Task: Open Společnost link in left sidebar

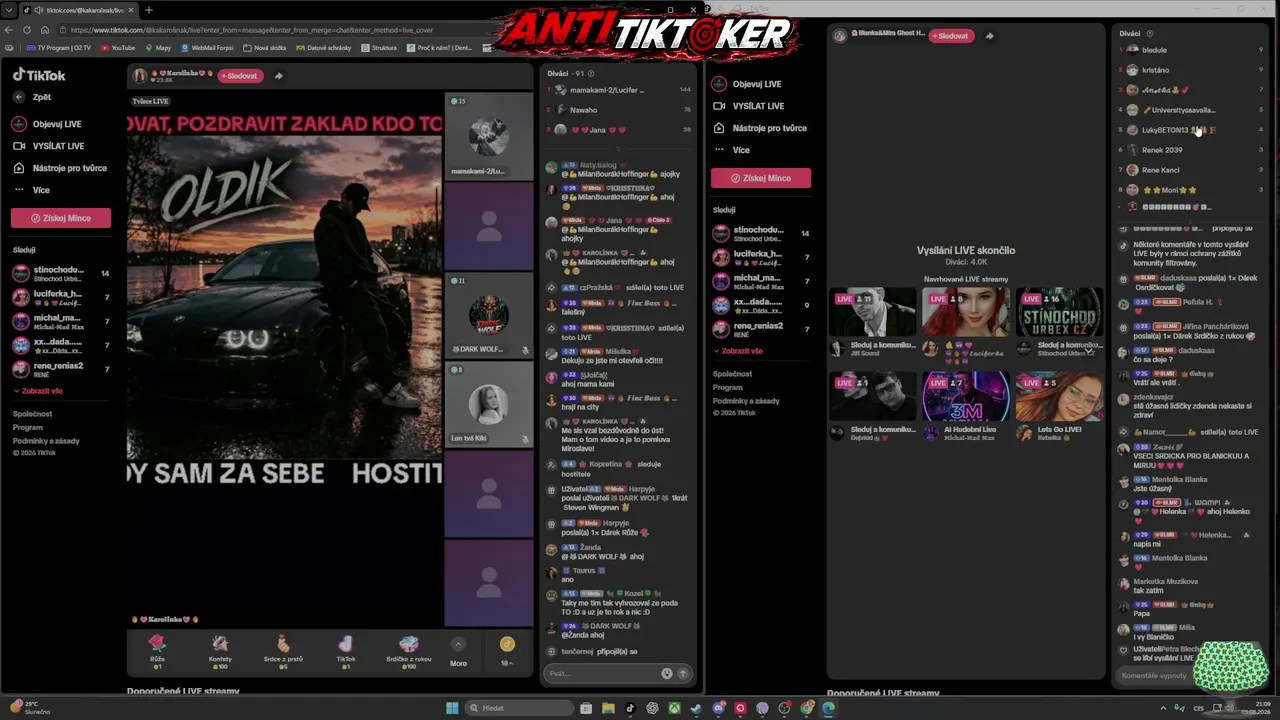Action: pos(33,414)
